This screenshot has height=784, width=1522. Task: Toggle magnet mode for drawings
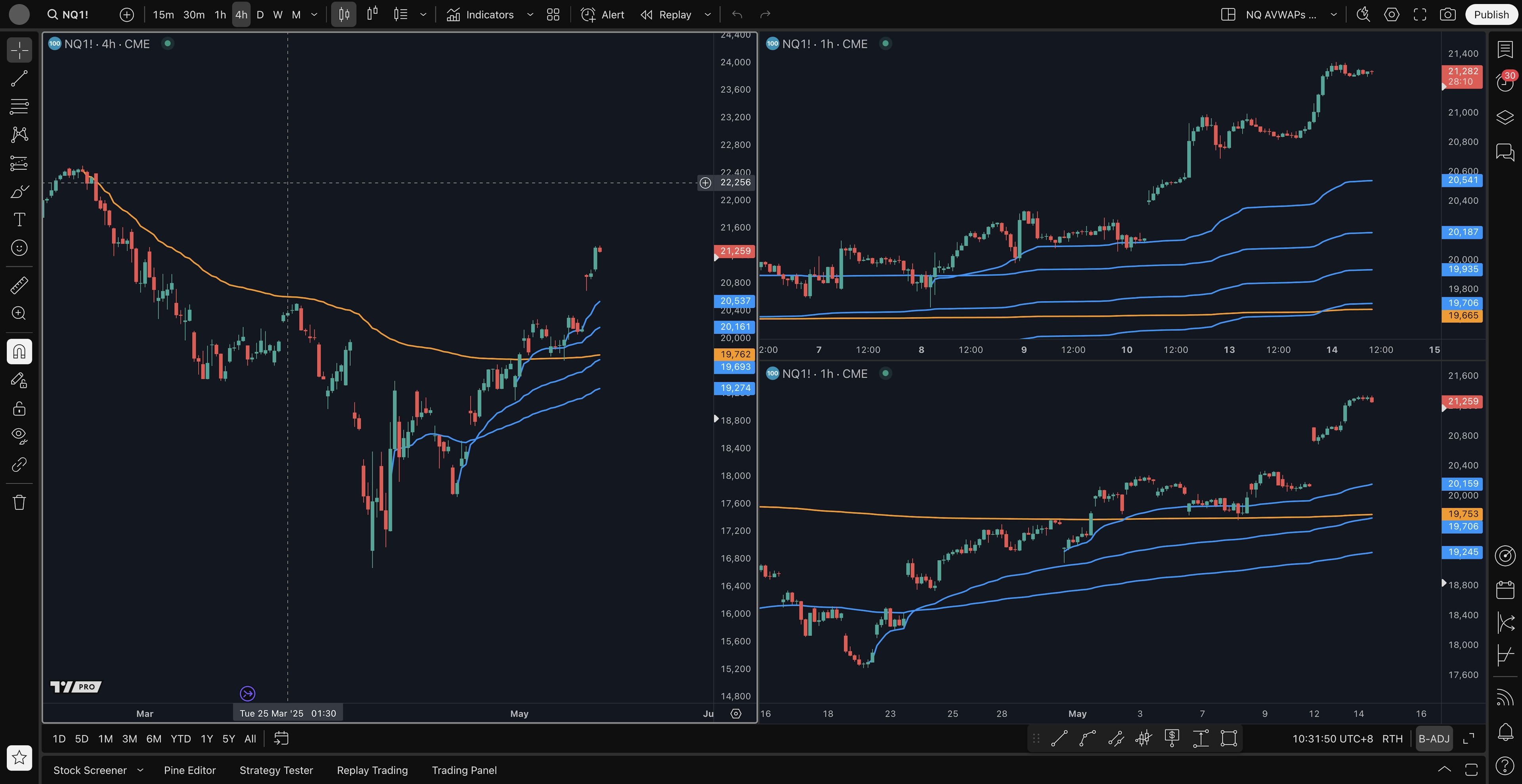tap(19, 352)
